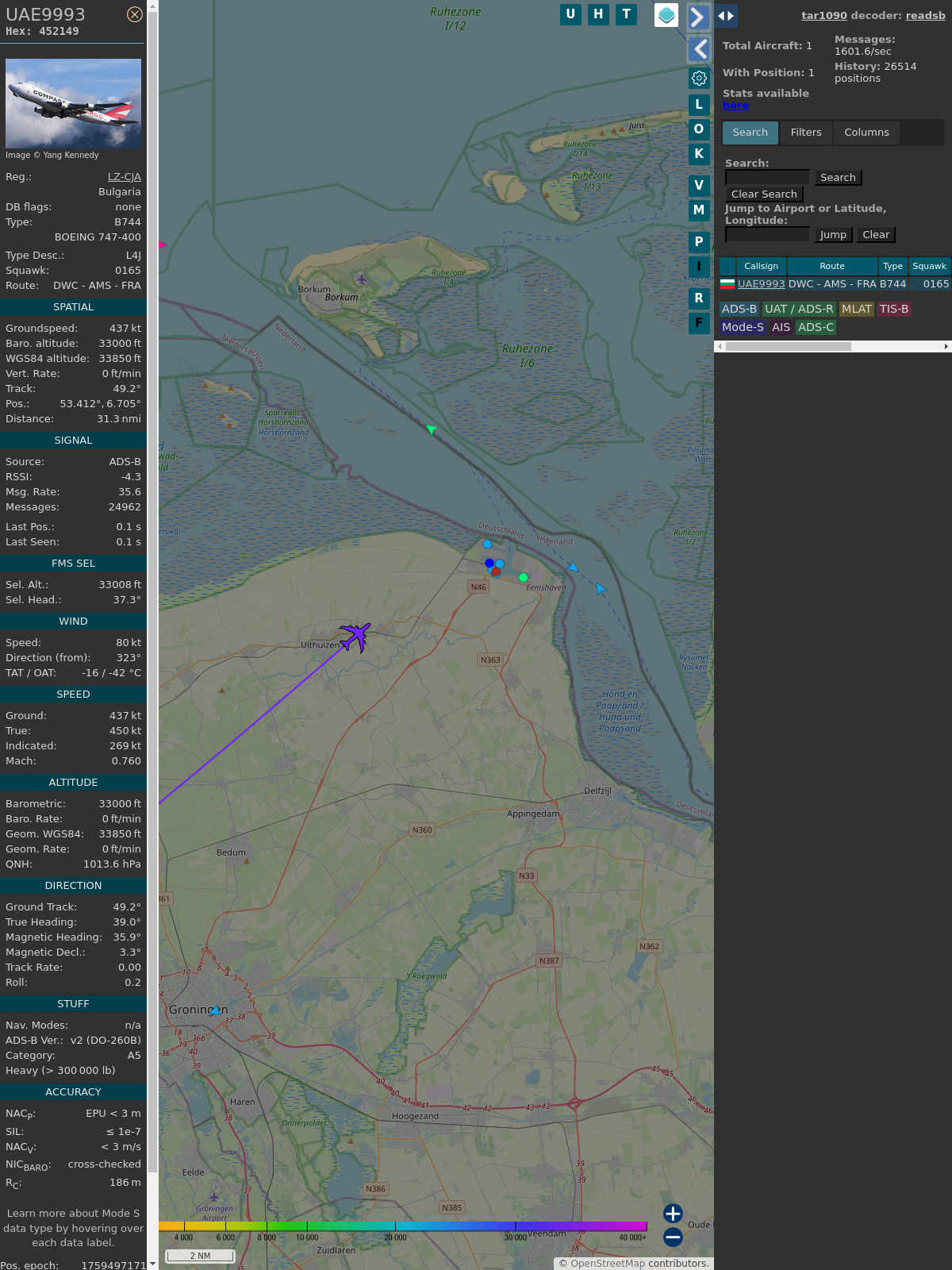The image size is (952, 1270).
Task: Toggle the M map button
Action: point(699,210)
